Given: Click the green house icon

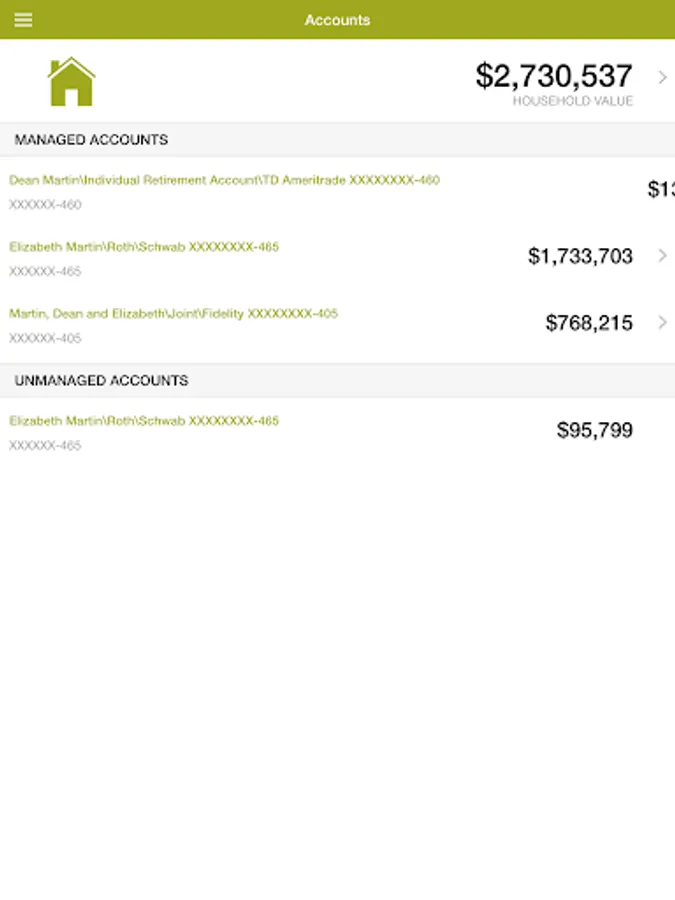Looking at the screenshot, I should (x=71, y=82).
